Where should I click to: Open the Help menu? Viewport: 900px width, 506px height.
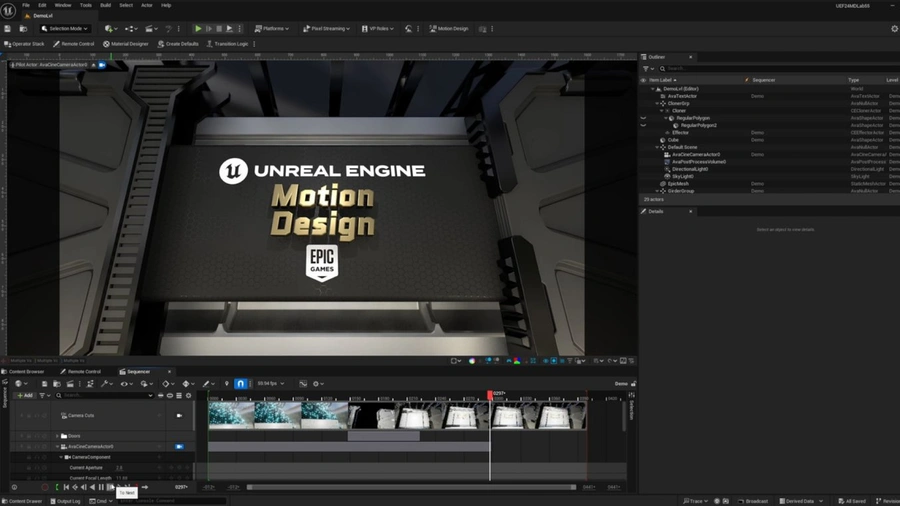(166, 5)
